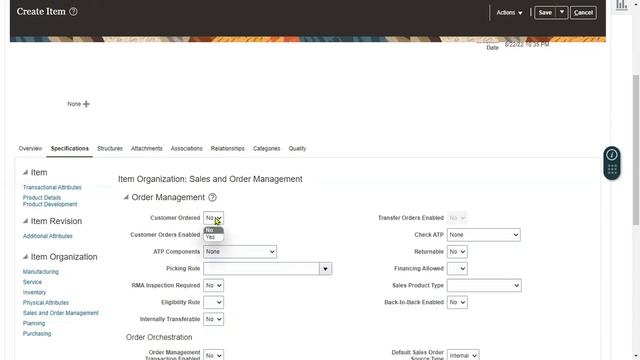Image resolution: width=640 pixels, height=360 pixels.
Task: Open Sales and Order Management link
Action: click(60, 313)
